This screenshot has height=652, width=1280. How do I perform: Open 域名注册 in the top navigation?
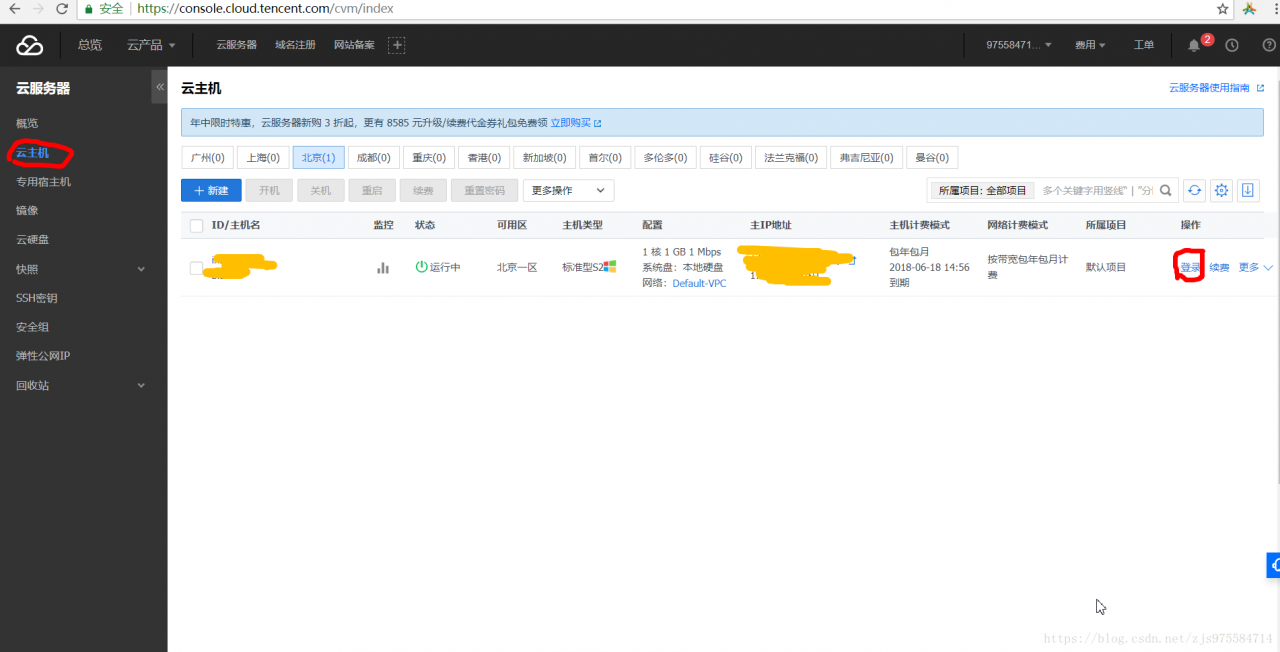pos(295,45)
